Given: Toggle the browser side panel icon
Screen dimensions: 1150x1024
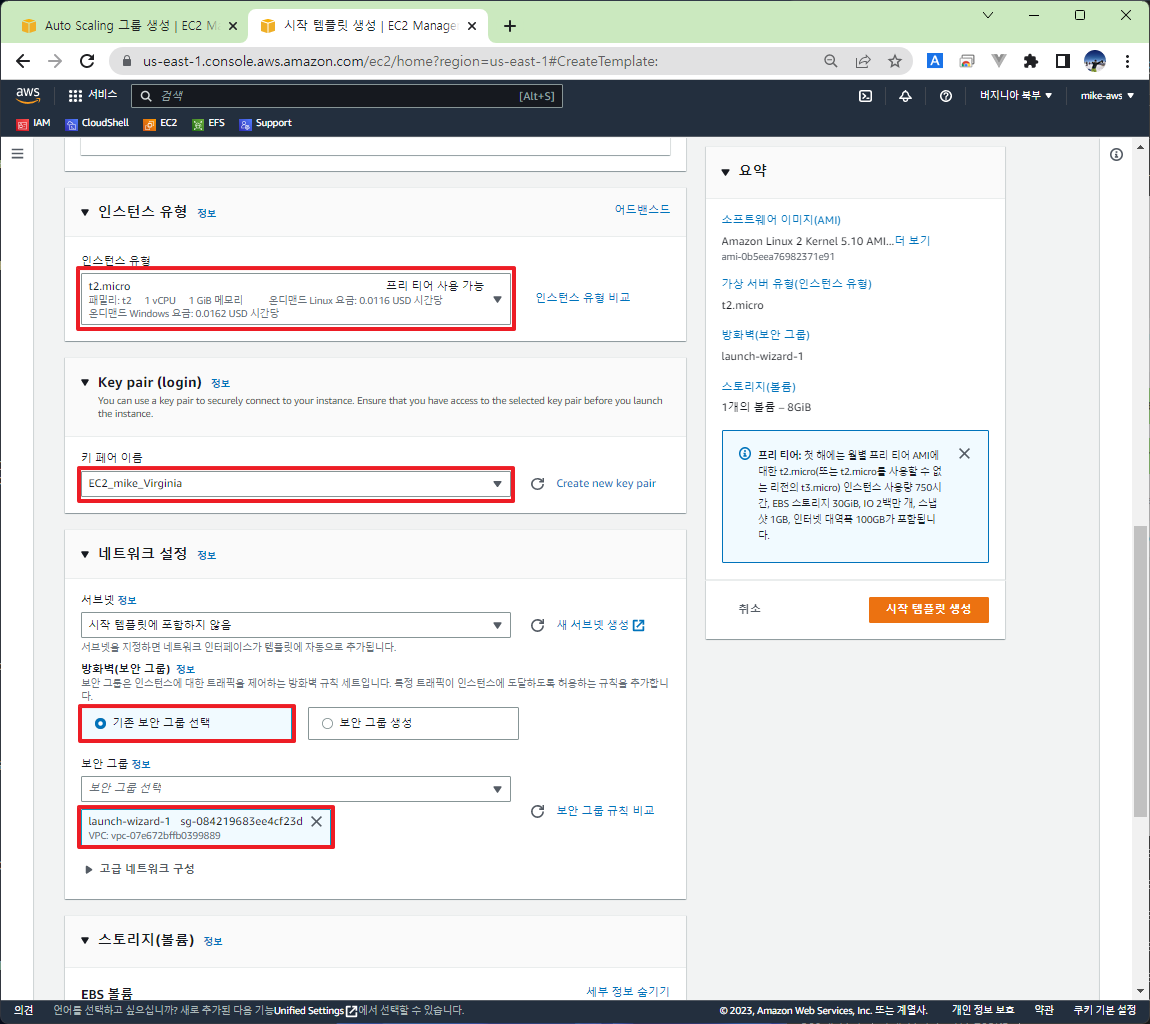Looking at the screenshot, I should pos(1063,61).
